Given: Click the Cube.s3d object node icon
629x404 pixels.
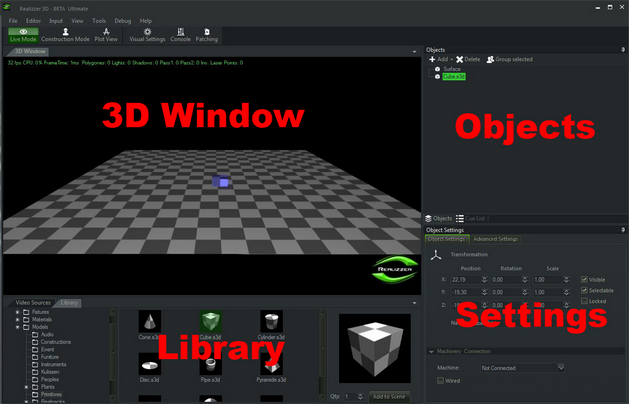Looking at the screenshot, I should click(x=437, y=76).
